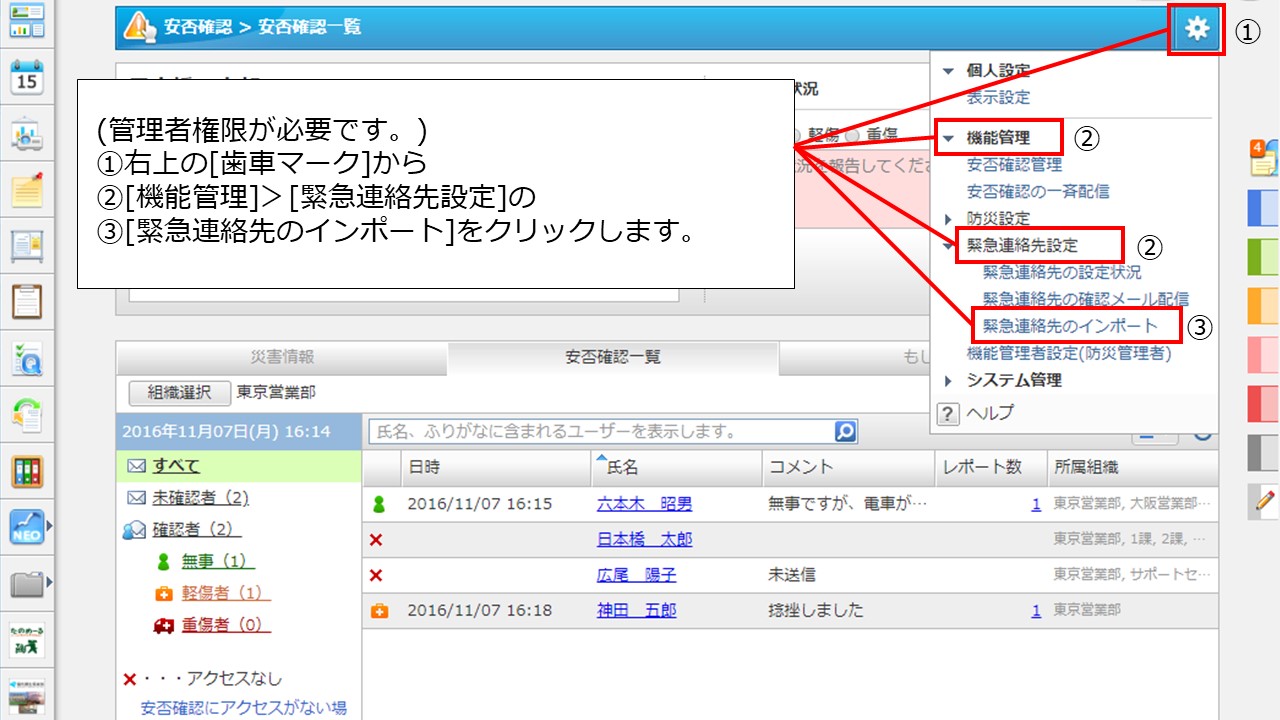Switch to the 安否確認一覧 tab

coord(613,357)
